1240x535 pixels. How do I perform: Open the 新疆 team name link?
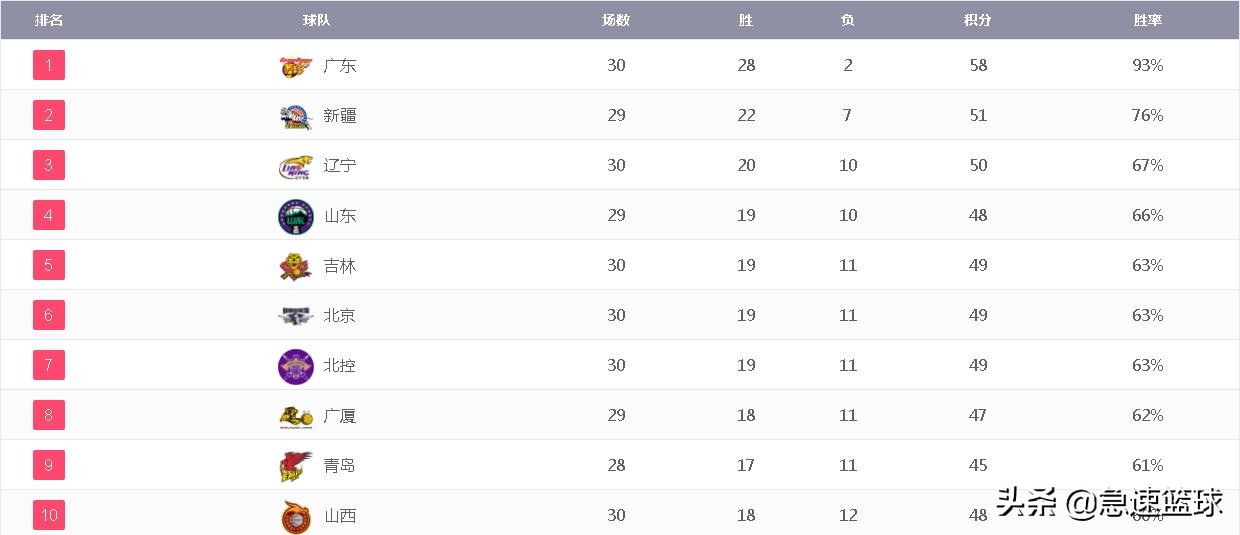tap(340, 116)
